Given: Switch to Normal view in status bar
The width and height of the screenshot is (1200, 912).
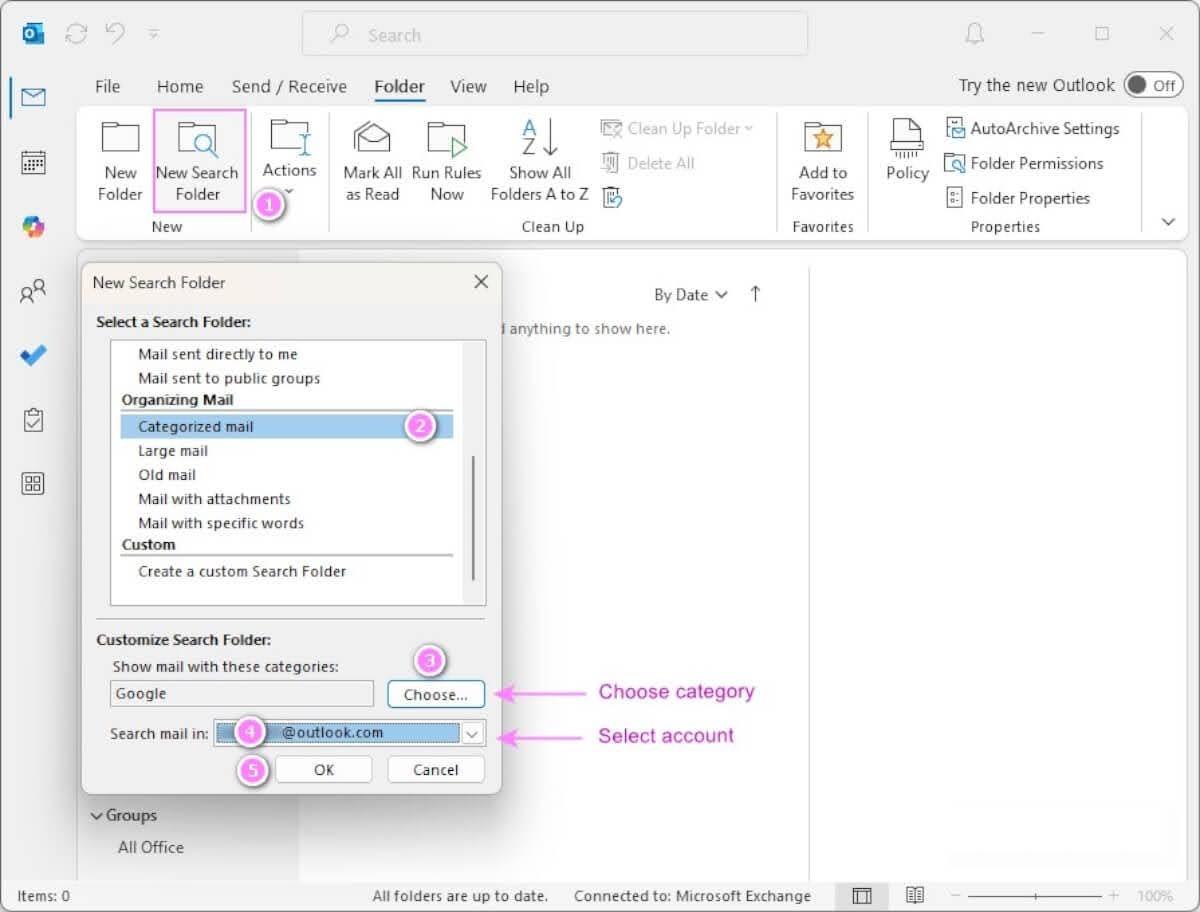Looking at the screenshot, I should pyautogui.click(x=862, y=895).
